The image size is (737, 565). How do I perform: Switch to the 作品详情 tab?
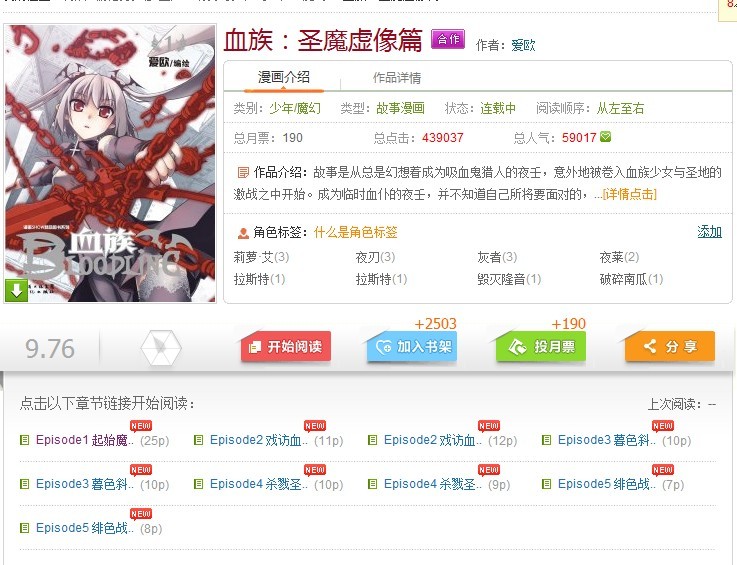coord(397,78)
